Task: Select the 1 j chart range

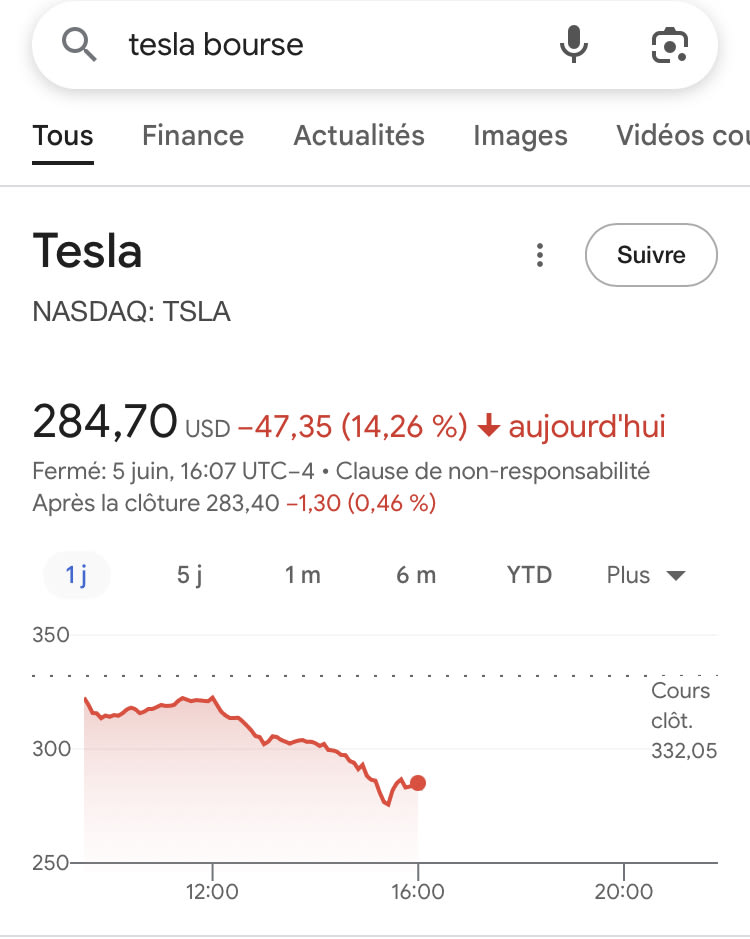Action: 77,575
